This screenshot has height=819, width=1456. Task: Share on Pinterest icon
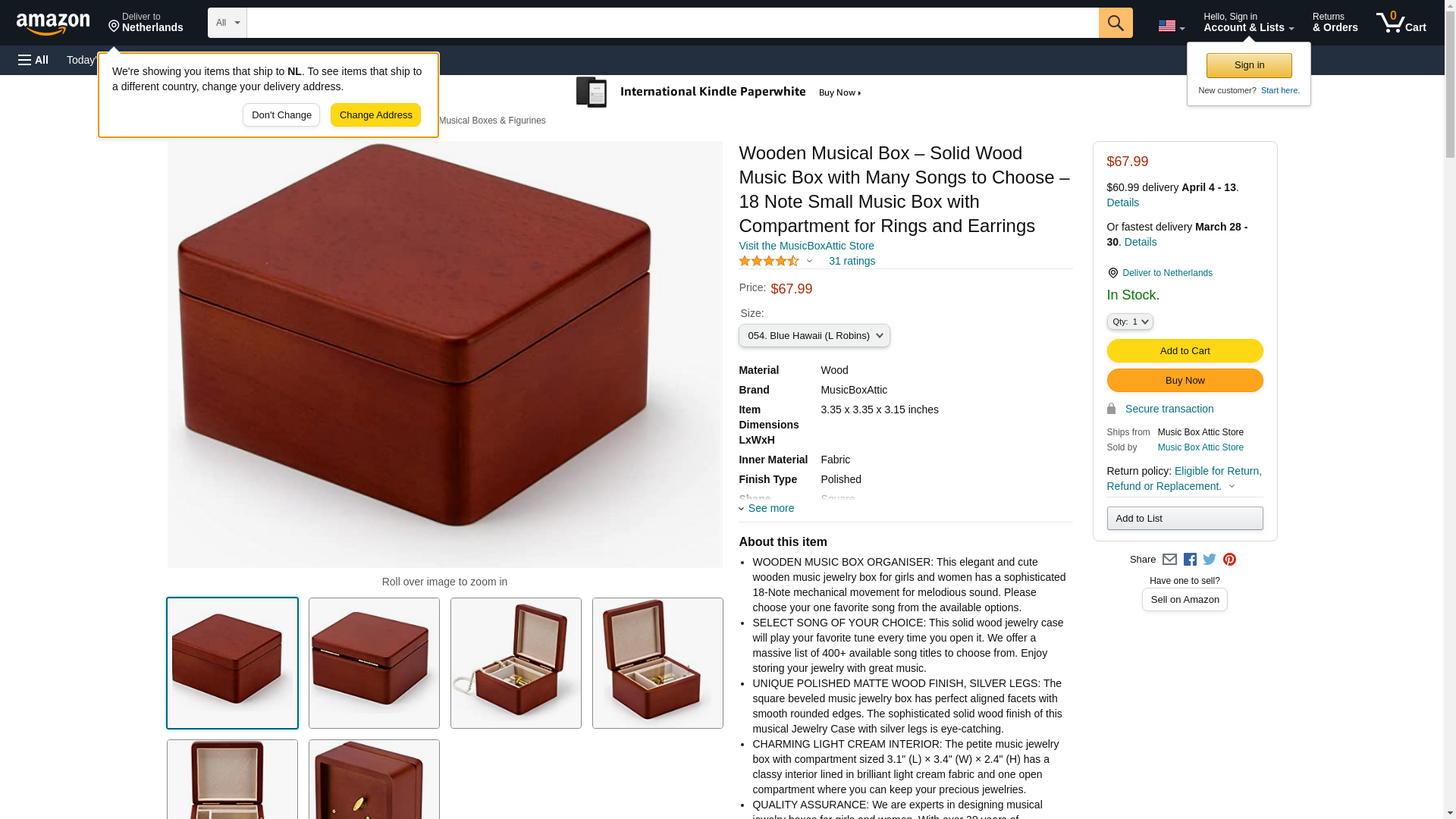pos(1229,560)
